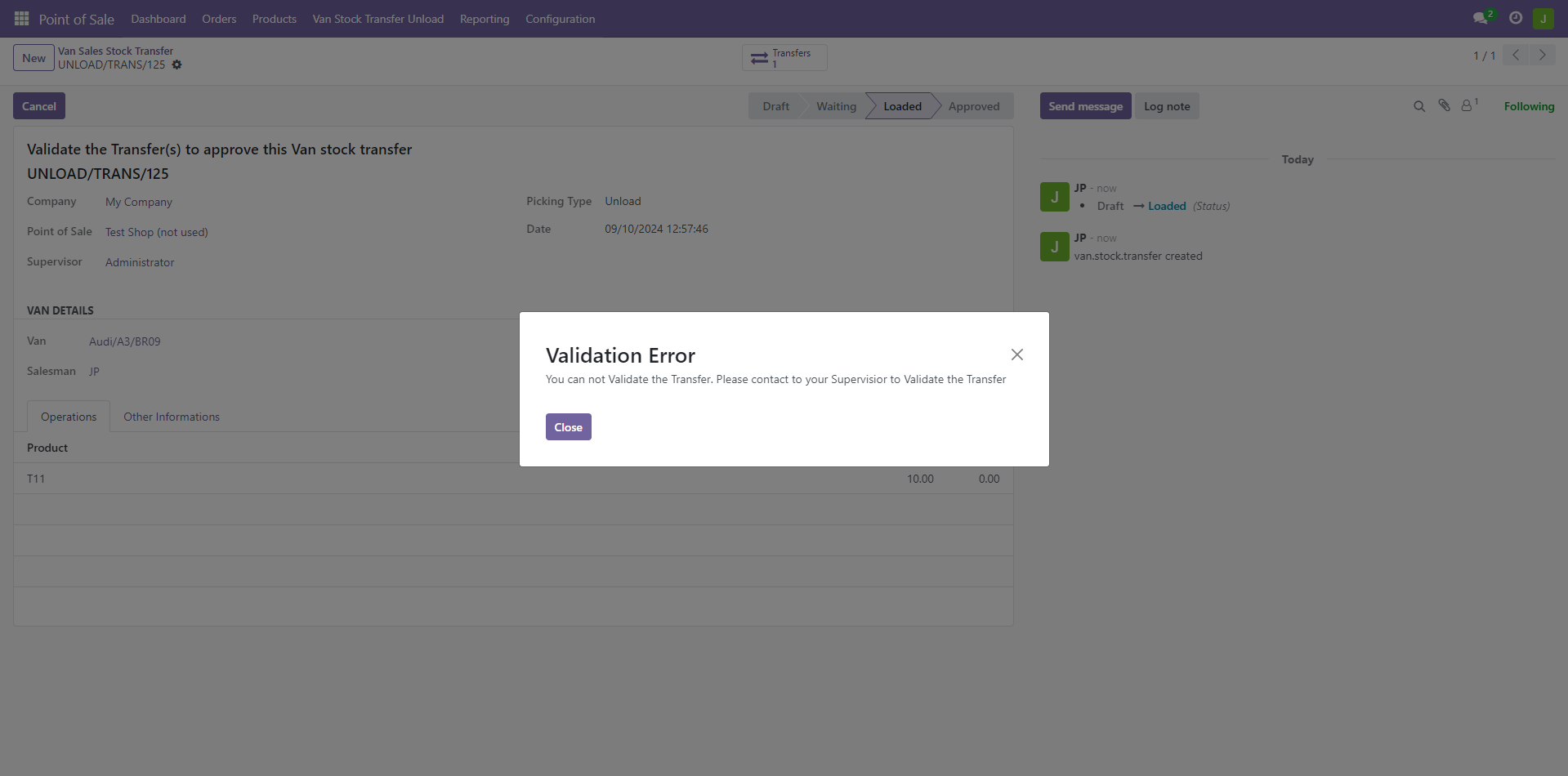The image size is (1568, 776).
Task: Open the Activities clock icon
Action: pos(1515,17)
